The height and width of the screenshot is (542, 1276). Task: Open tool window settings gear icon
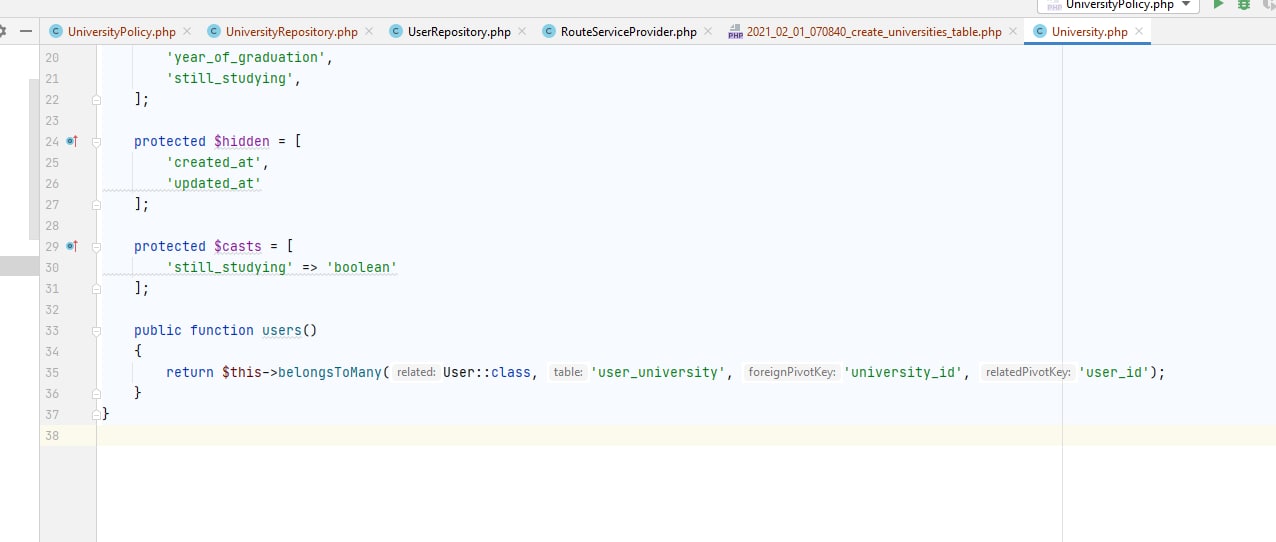(3, 31)
